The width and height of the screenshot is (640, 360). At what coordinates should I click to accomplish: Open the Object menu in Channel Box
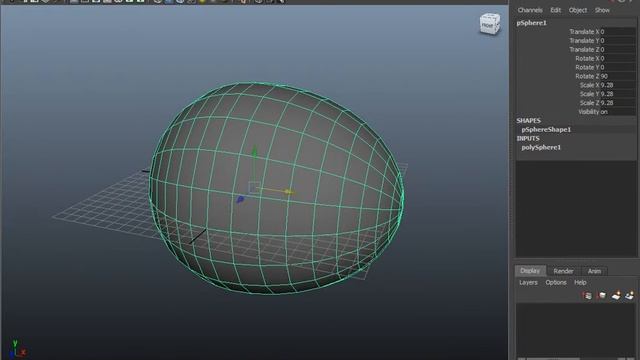click(x=578, y=10)
